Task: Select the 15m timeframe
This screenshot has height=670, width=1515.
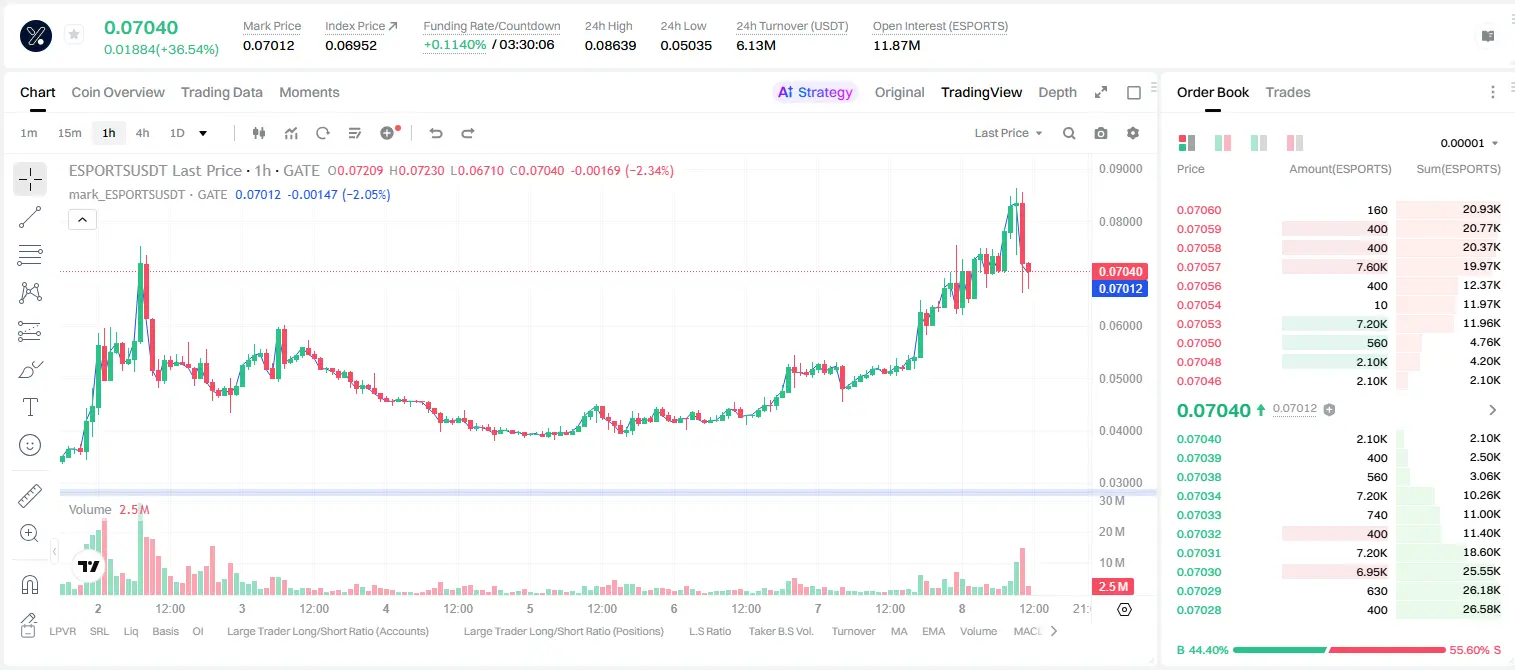Action: point(69,133)
